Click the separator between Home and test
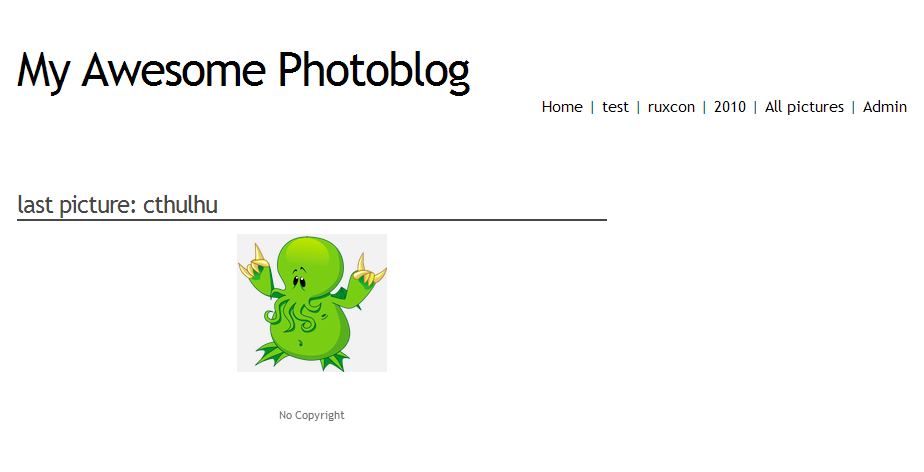924x472 pixels. [x=592, y=107]
